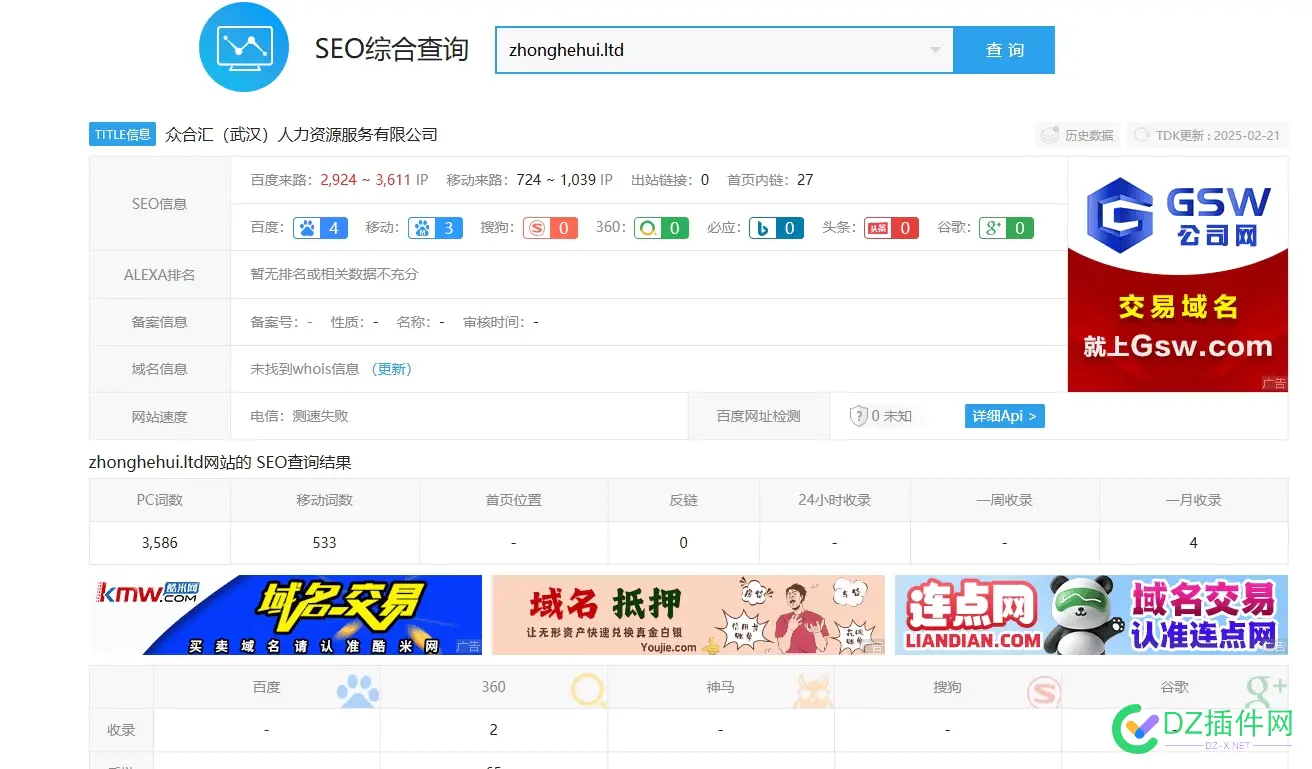The image size is (1312, 769).
Task: Click the 查询 search button
Action: point(1004,50)
